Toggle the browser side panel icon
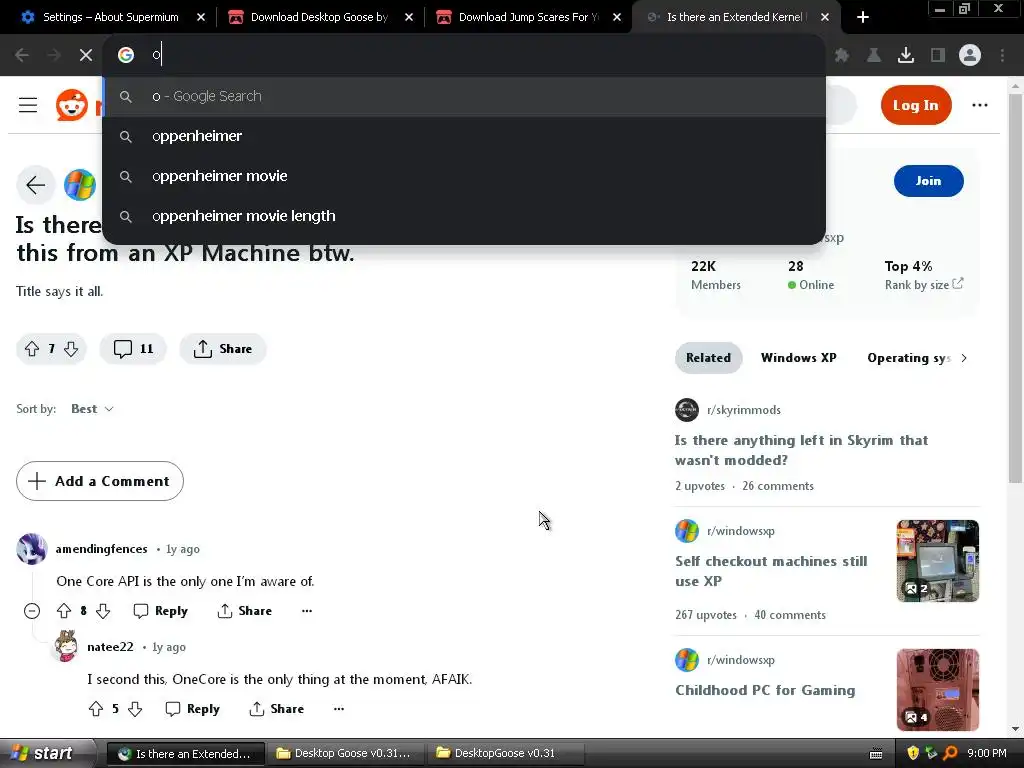 pyautogui.click(x=938, y=56)
